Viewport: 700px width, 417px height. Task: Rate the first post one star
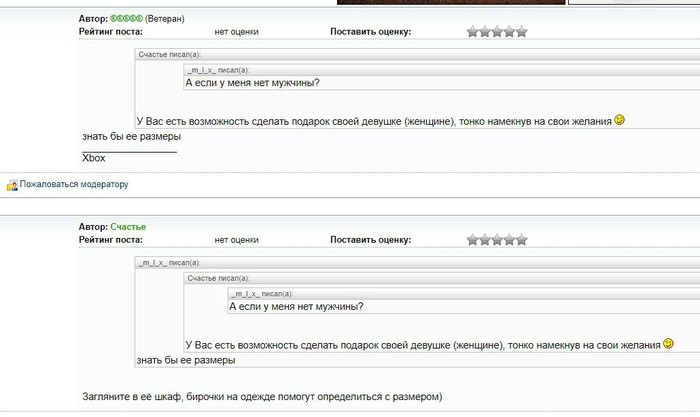(x=473, y=32)
